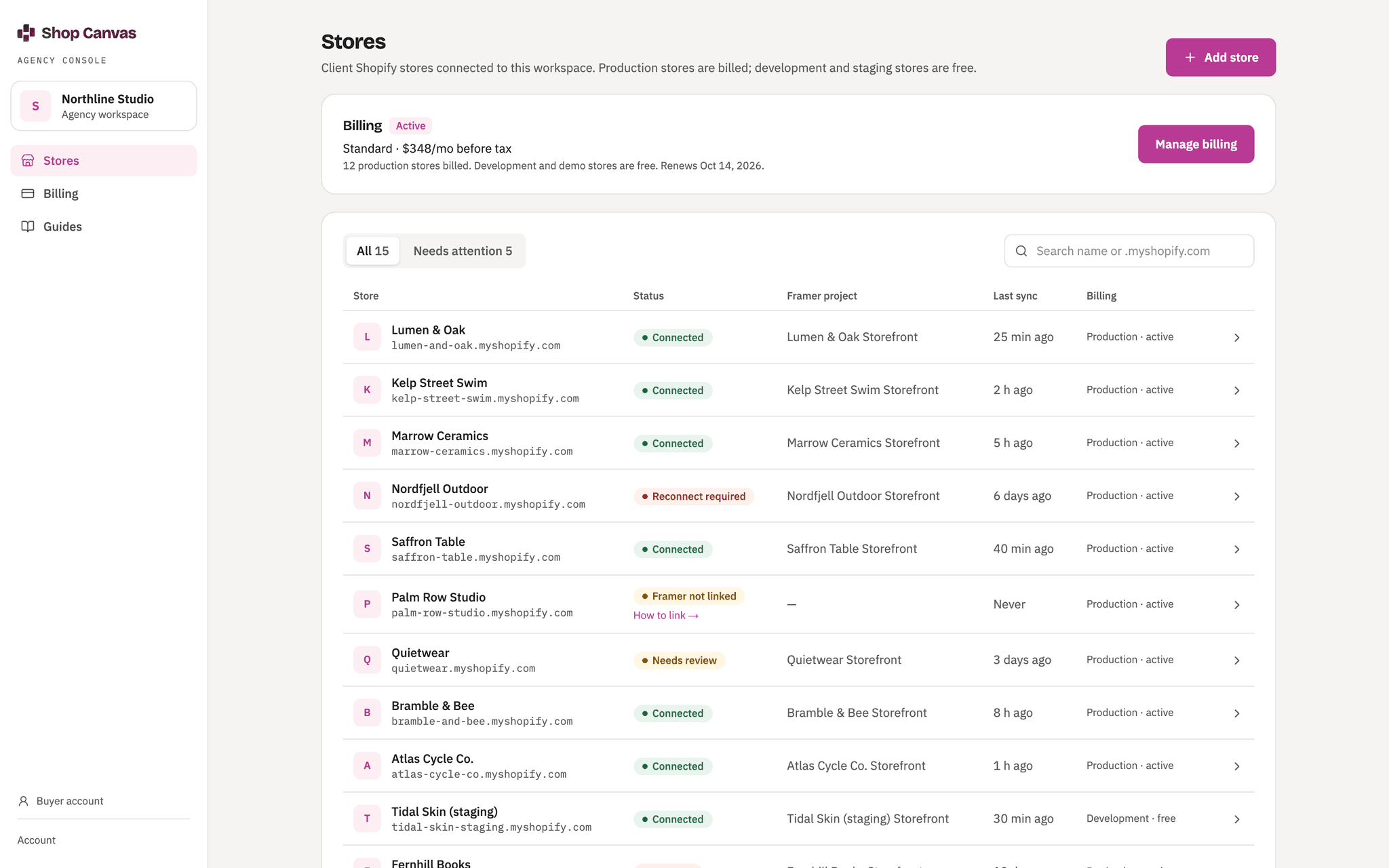Screen dimensions: 1389x868
Task: Click Bramble & Bee Storefront project text
Action: pos(857,713)
